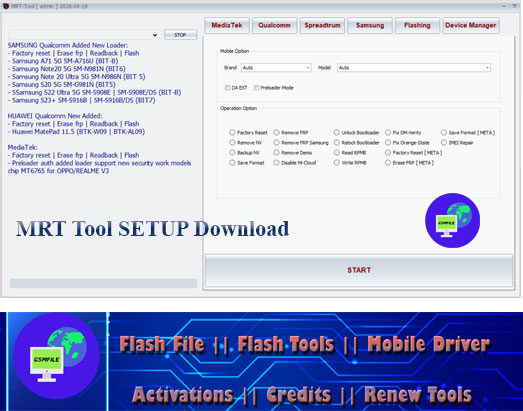Click 'SAMSUNG Qualcomm Added New Loader:' heading
The width and height of the screenshot is (523, 411).
click(68, 45)
